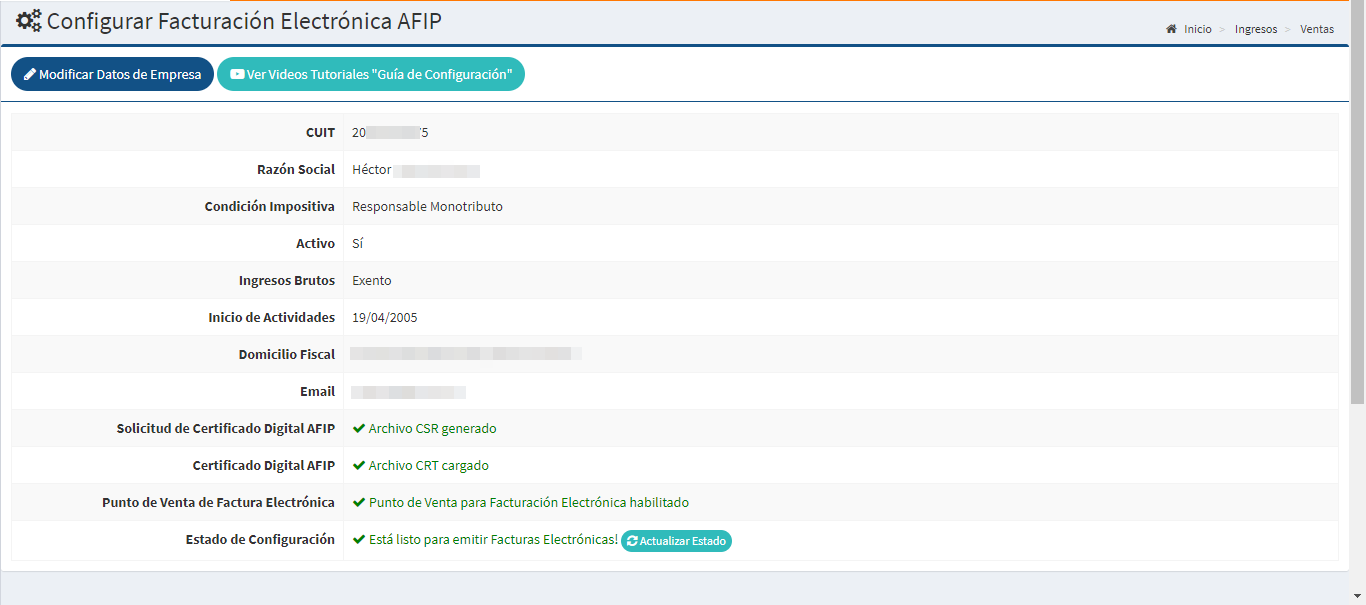
Task: Click green checkmark next to Archivo CSR generado
Action: [x=359, y=428]
